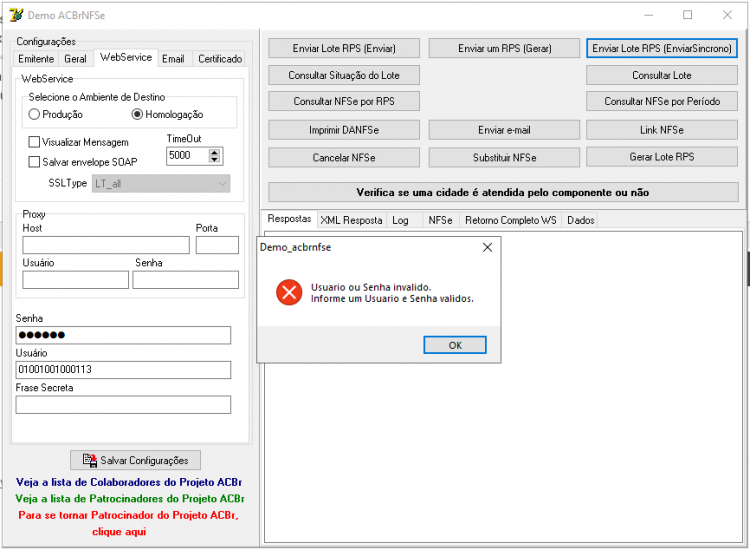Screen dimensions: 750x550
Task: Close the Demo ACBrNFSe main window
Action: tap(727, 15)
